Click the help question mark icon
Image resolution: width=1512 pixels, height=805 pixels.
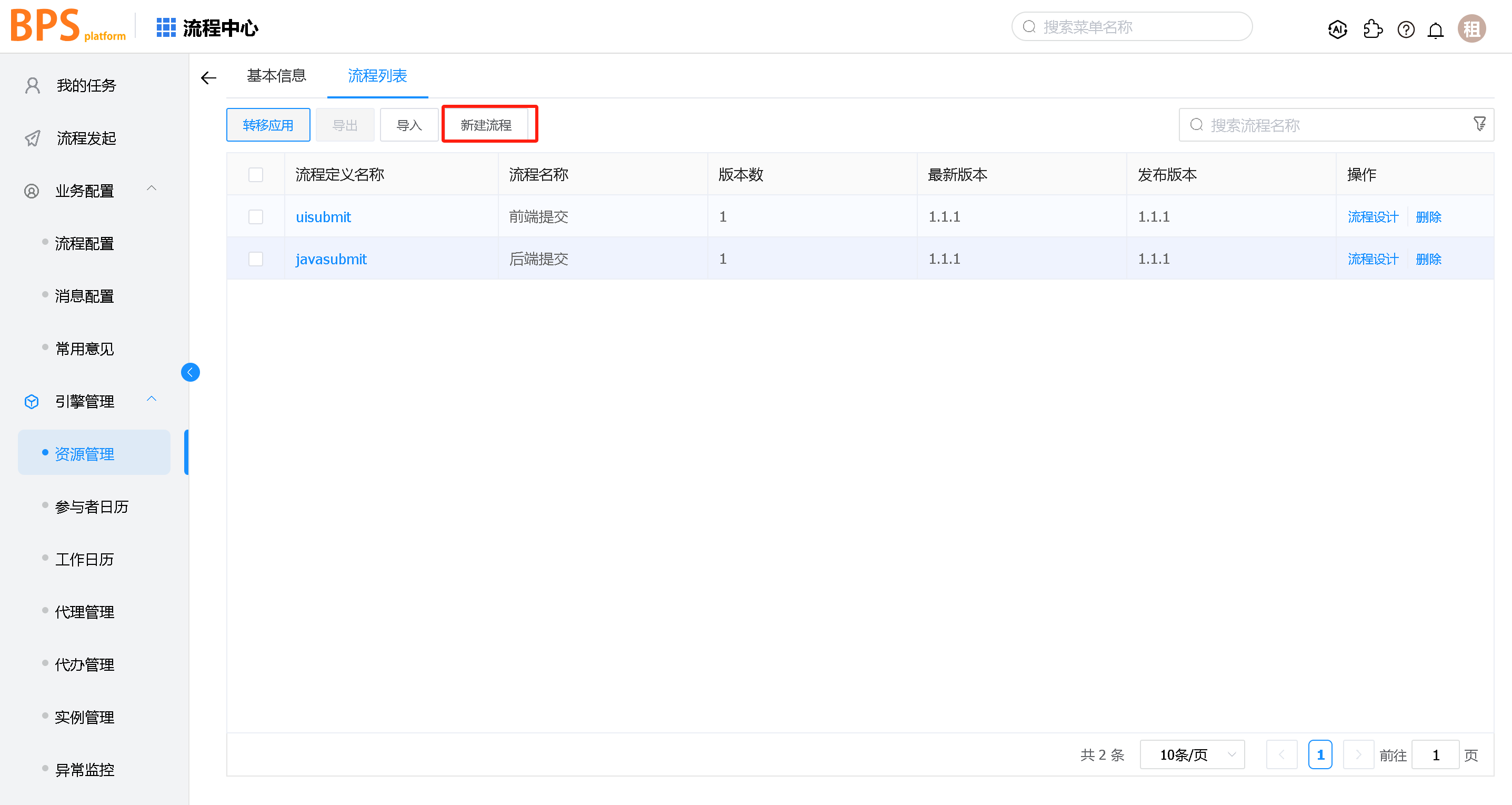click(1406, 29)
